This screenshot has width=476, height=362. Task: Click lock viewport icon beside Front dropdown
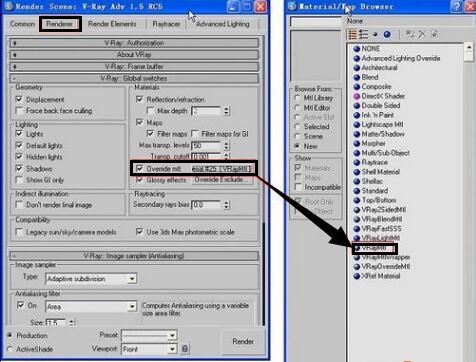click(185, 349)
